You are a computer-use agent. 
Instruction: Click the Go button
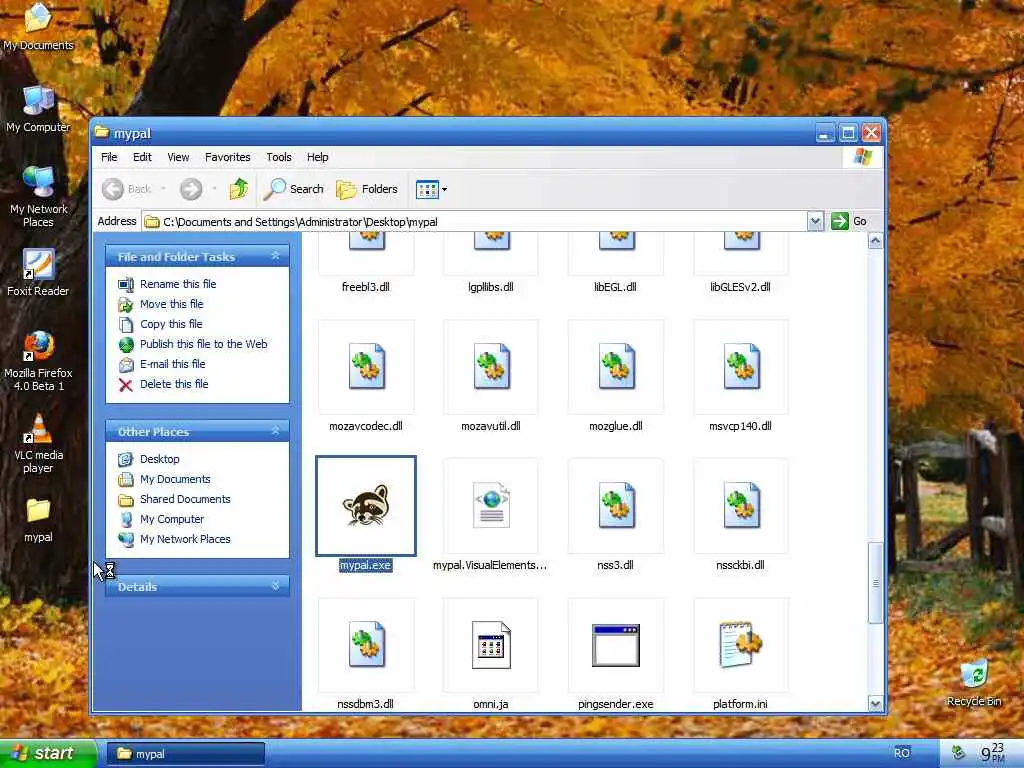coord(849,221)
